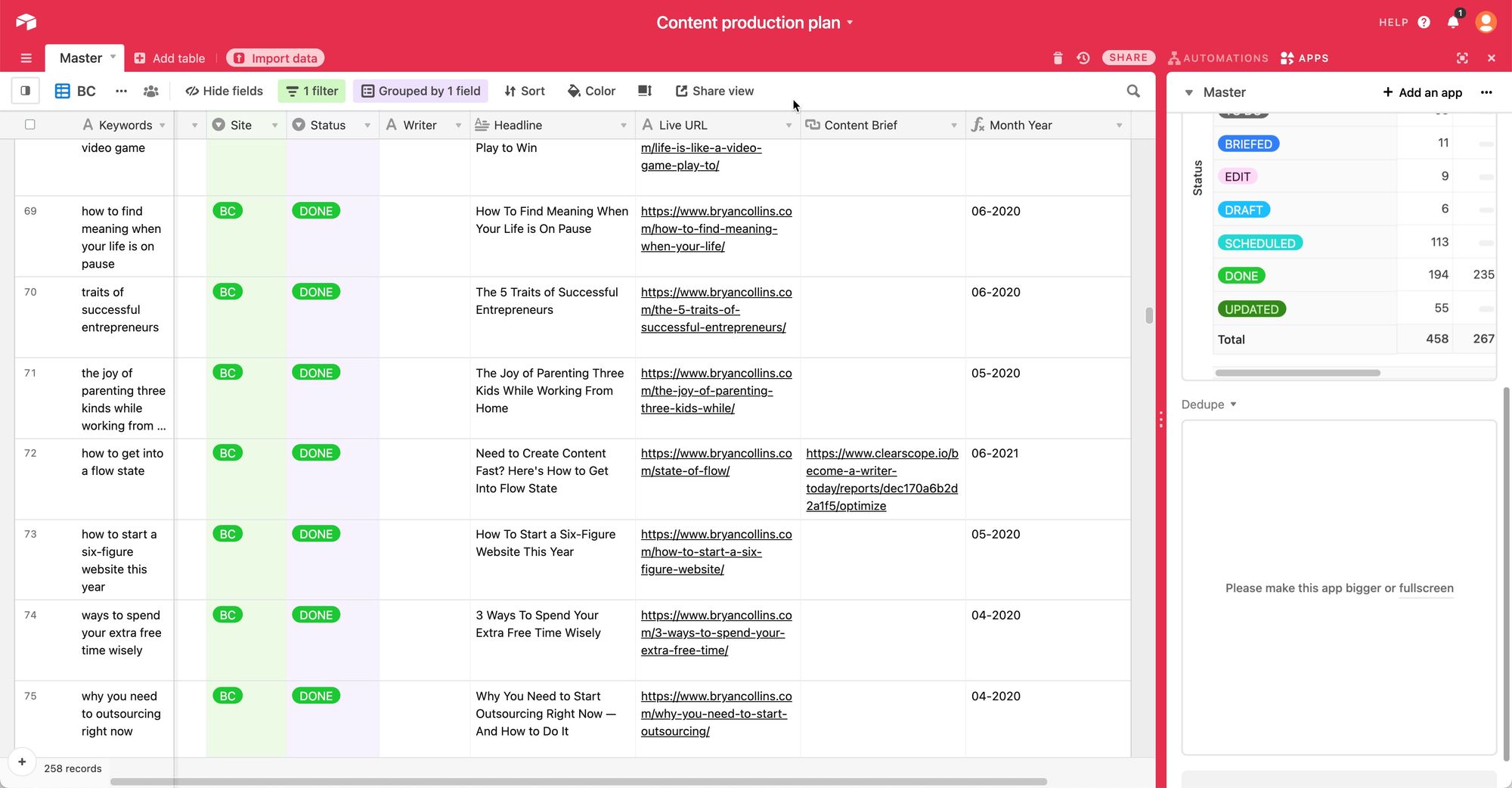The image size is (1512, 788).
Task: Open the Color options button
Action: coord(591,91)
